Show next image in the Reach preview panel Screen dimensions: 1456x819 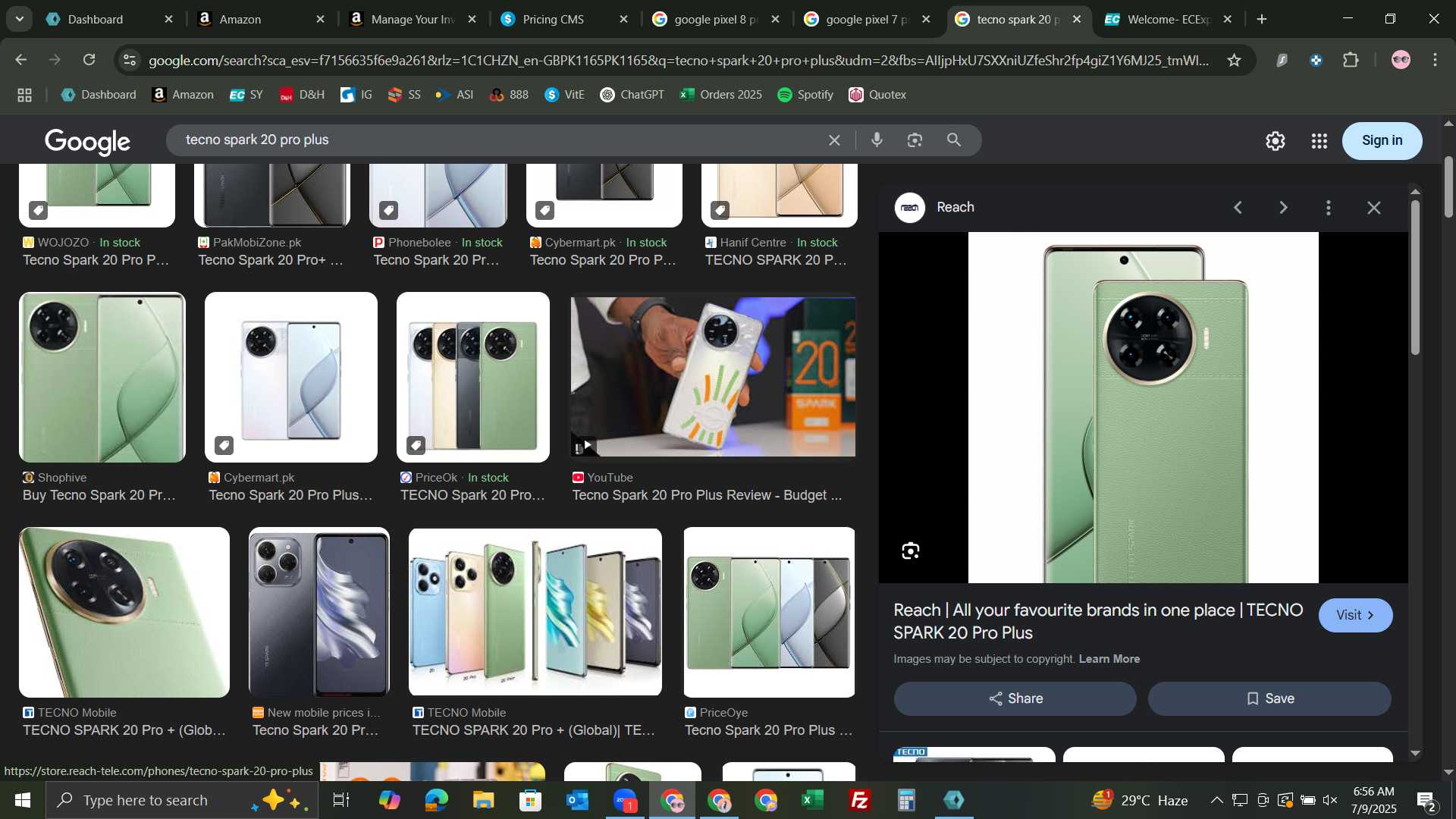click(x=1283, y=207)
